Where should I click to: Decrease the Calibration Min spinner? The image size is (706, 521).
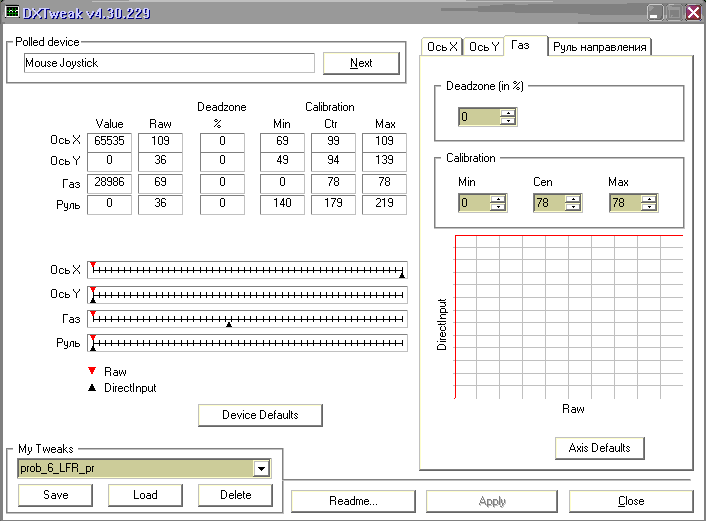tap(498, 207)
